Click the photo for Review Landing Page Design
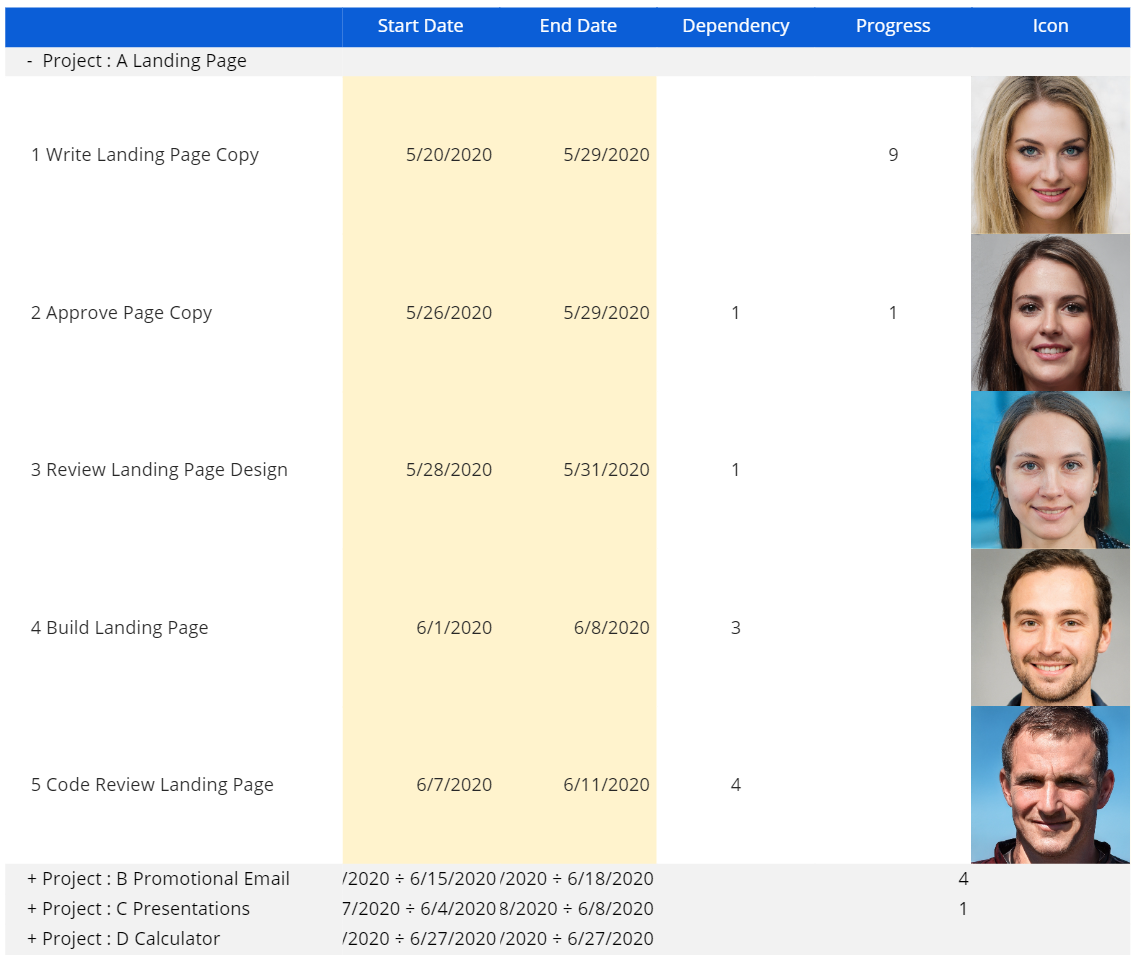Viewport: 1134px width, 962px height. (1050, 470)
